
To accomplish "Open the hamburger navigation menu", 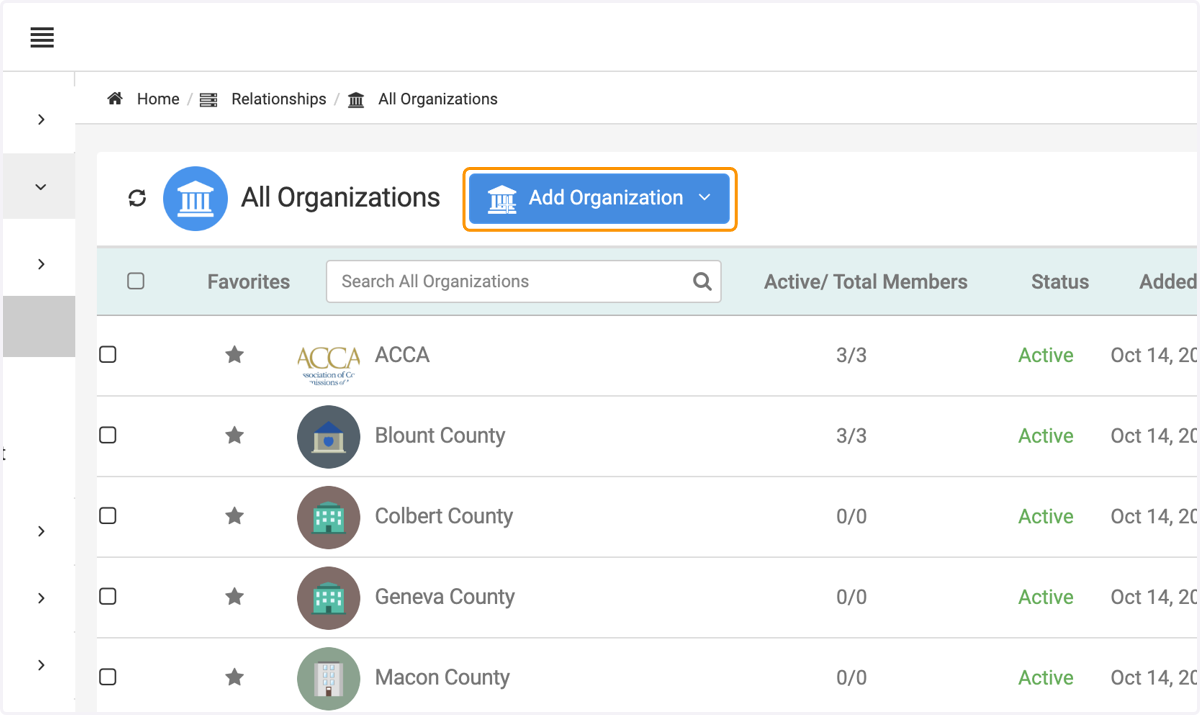I will click(x=42, y=38).
